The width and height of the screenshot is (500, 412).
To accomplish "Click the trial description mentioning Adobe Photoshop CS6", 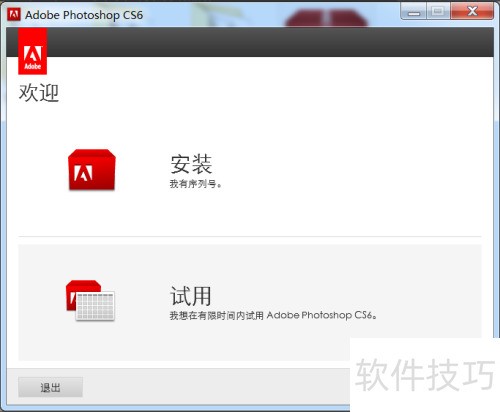I will (x=273, y=315).
